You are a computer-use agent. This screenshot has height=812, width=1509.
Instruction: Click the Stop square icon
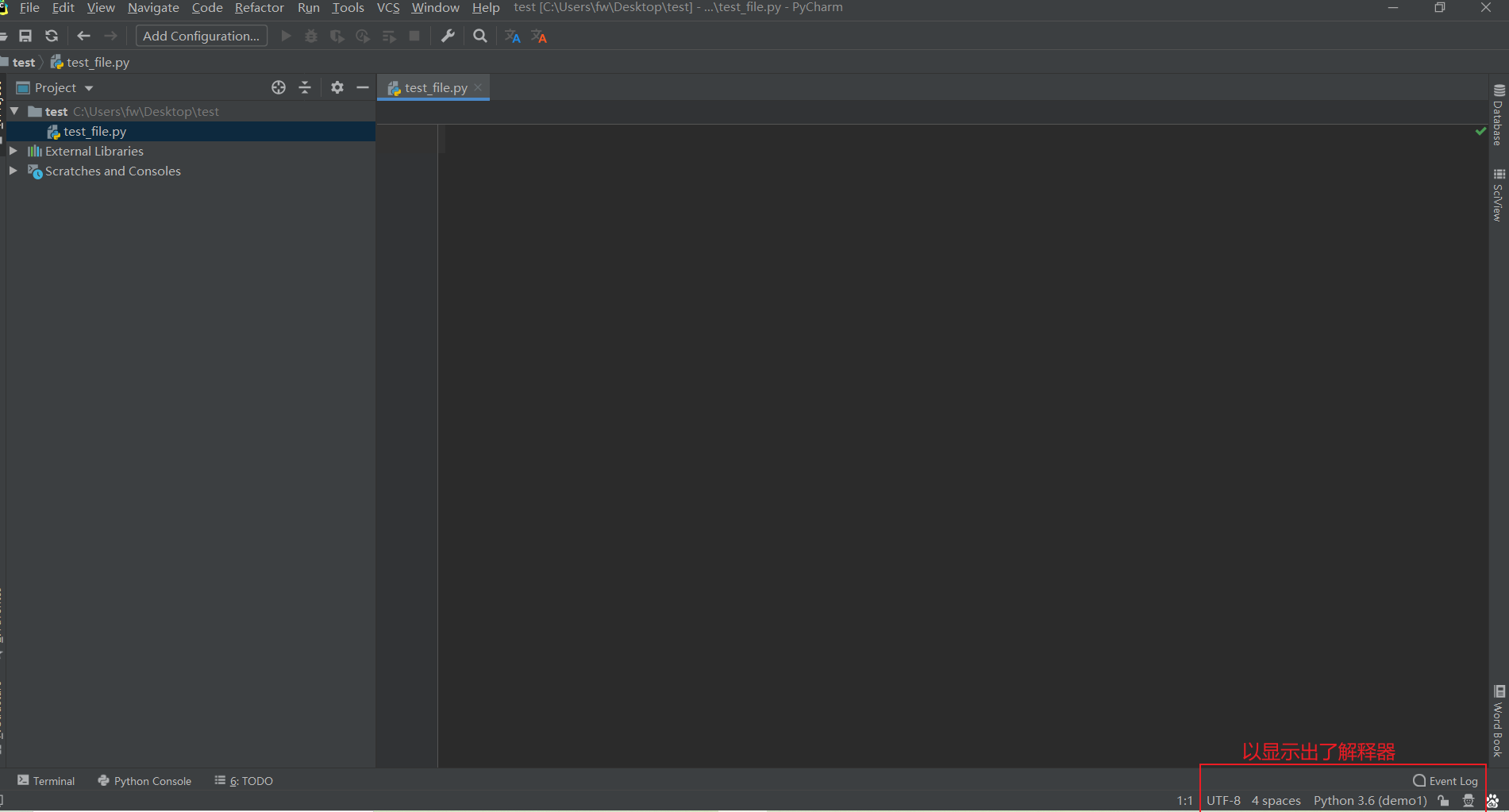pyautogui.click(x=414, y=37)
